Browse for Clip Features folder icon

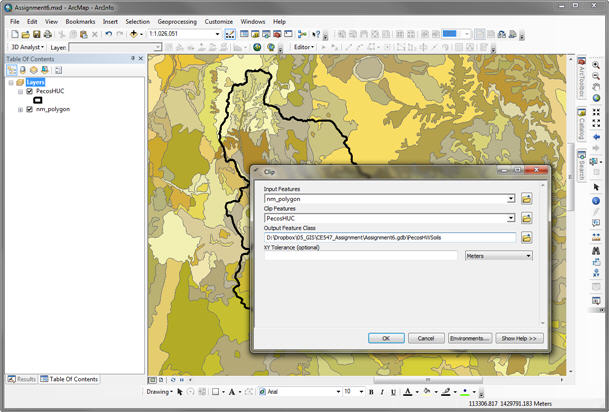click(x=526, y=218)
